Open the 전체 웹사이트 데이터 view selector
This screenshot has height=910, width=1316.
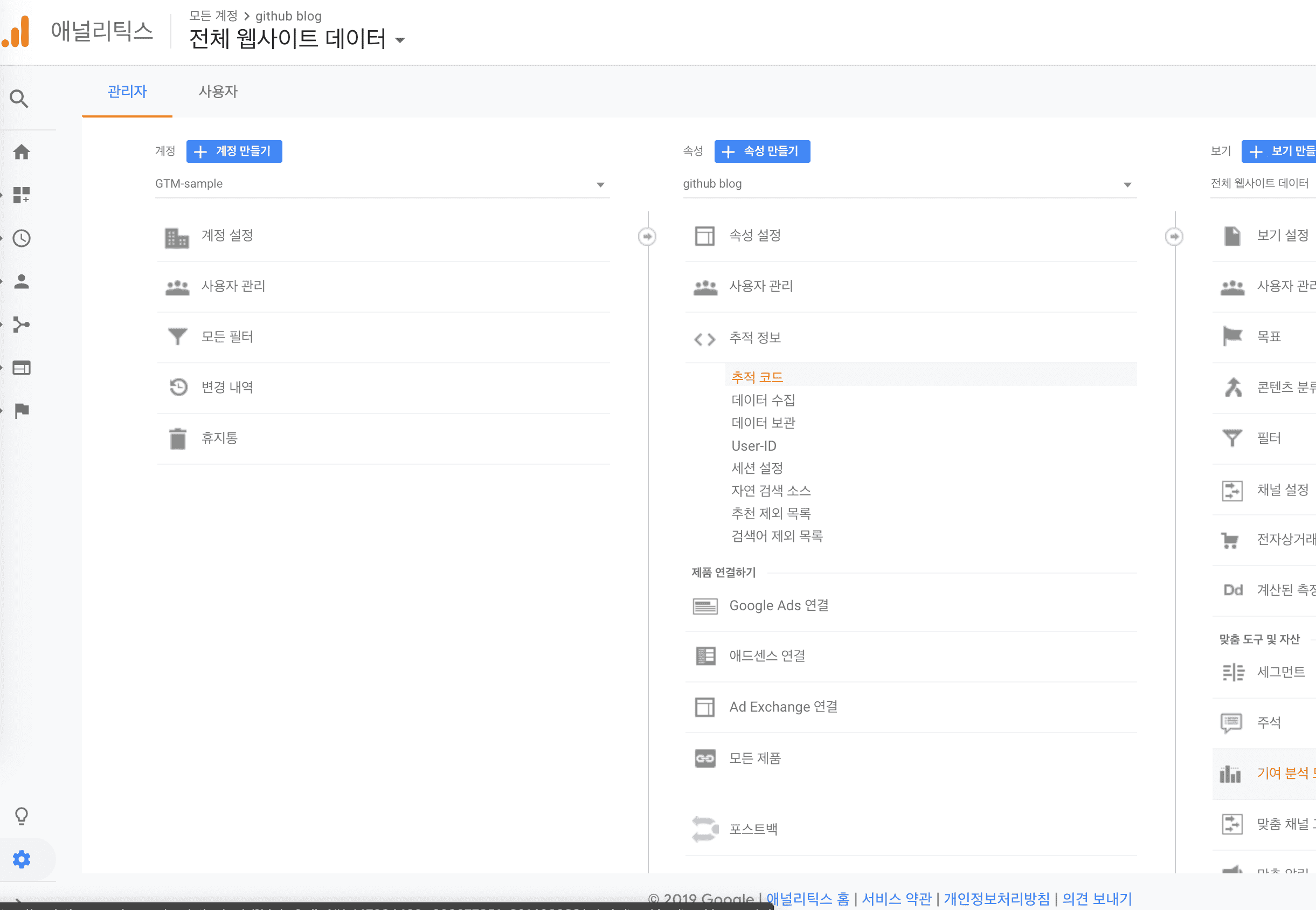[287, 39]
